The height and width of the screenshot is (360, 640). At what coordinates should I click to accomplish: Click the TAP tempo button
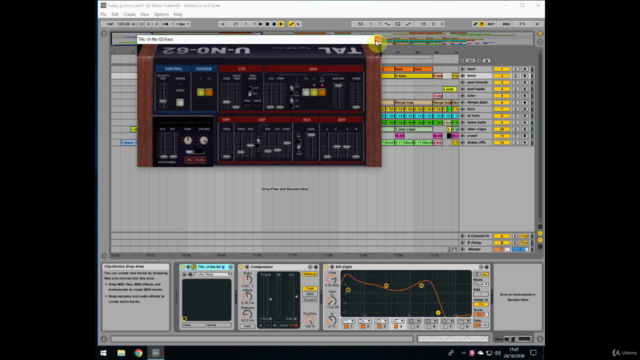110,24
